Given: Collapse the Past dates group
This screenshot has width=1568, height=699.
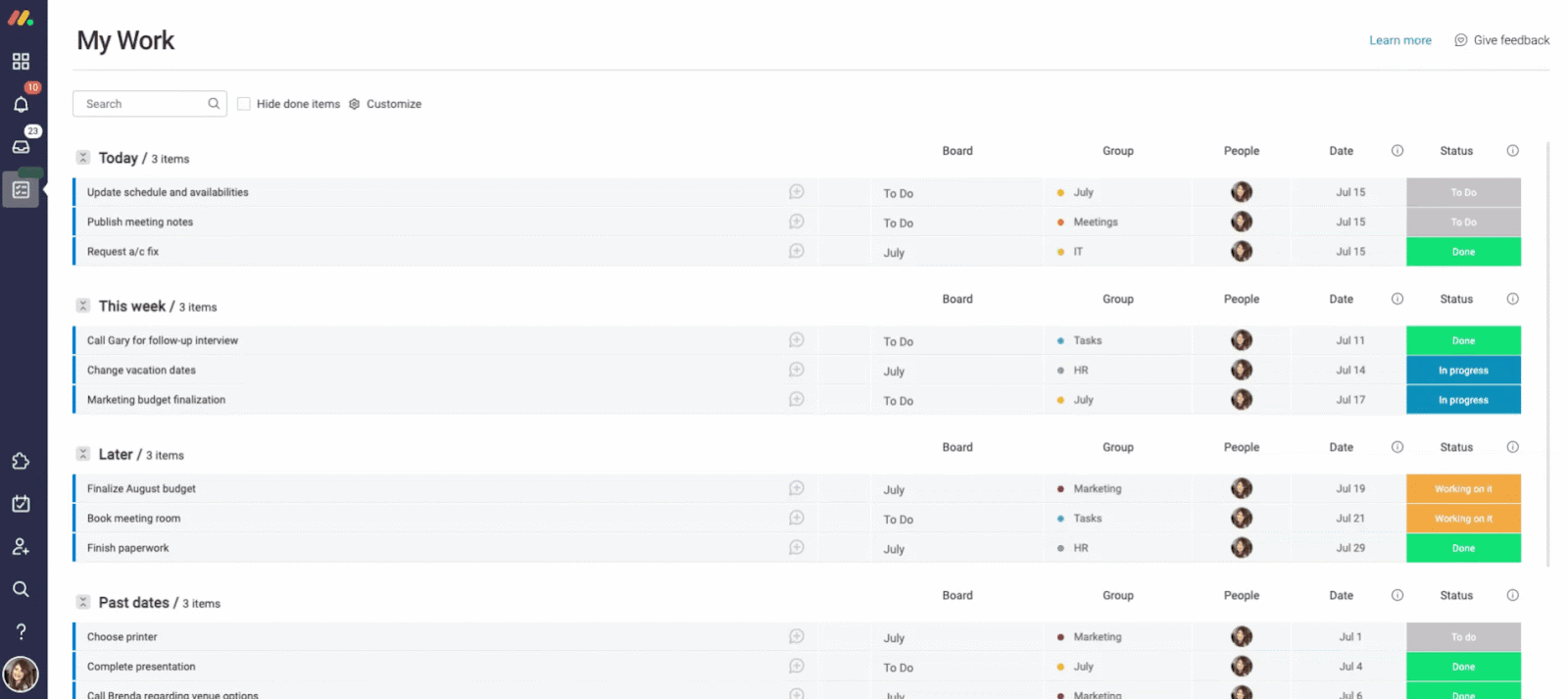Looking at the screenshot, I should tap(83, 602).
